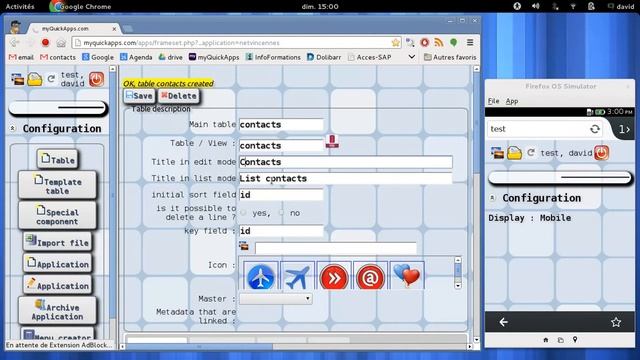The height and width of the screenshot is (360, 640).
Task: Click the Delete button
Action: coord(178,96)
